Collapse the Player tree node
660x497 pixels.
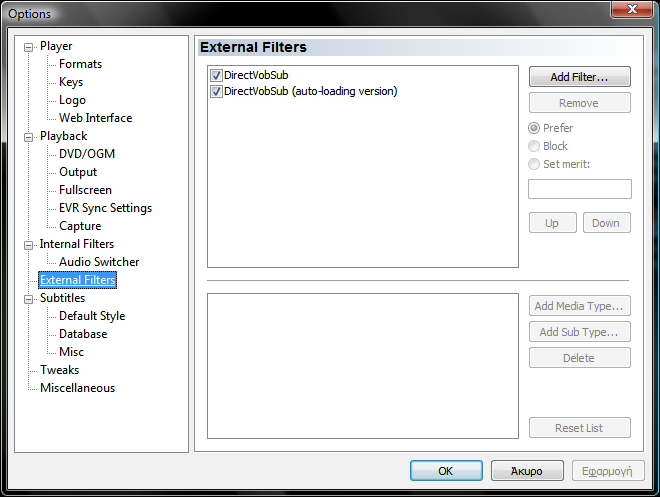[28, 47]
